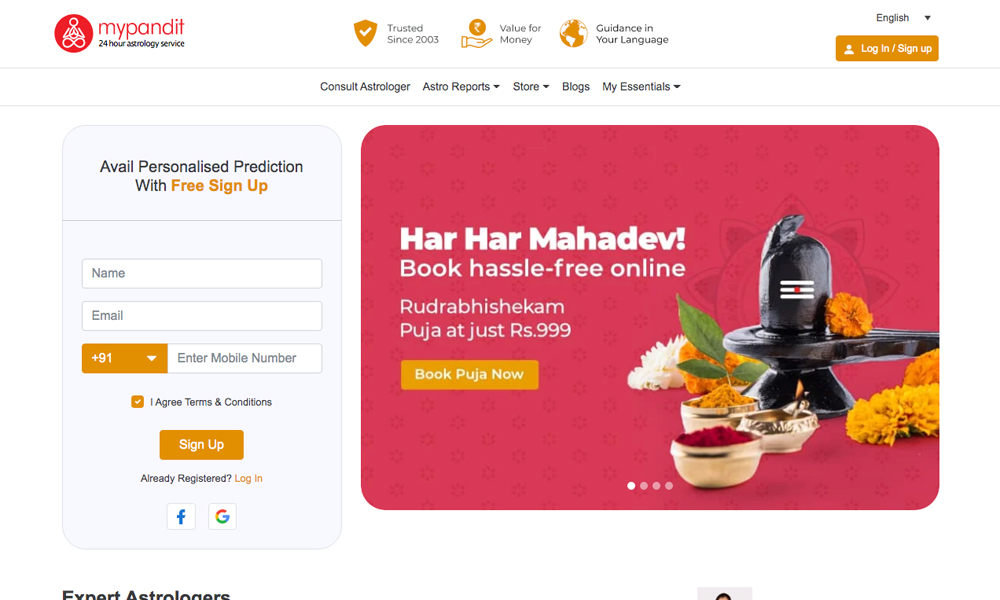Viewport: 1000px width, 600px height.
Task: Click the mypandit logo icon
Action: [x=73, y=33]
